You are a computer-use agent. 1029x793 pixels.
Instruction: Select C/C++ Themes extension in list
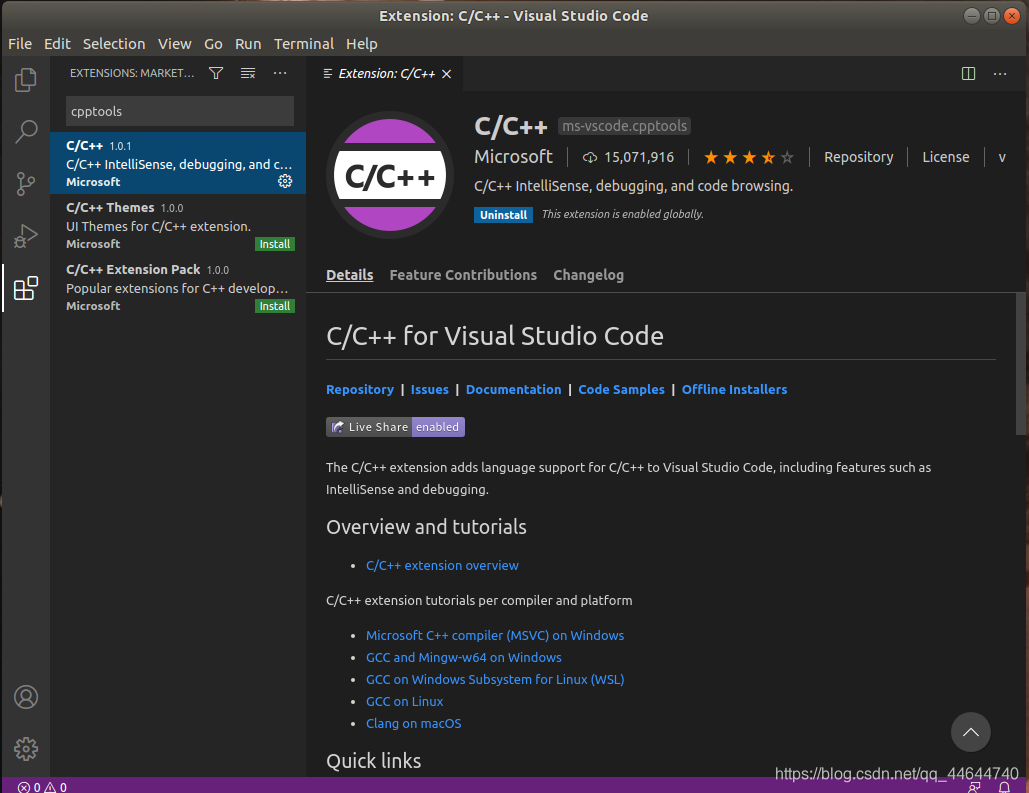(x=178, y=225)
